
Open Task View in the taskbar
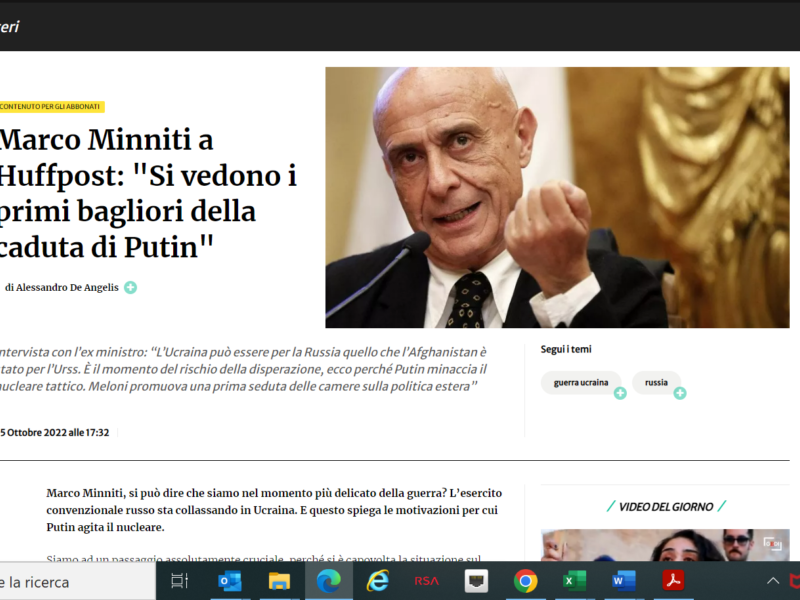180,581
